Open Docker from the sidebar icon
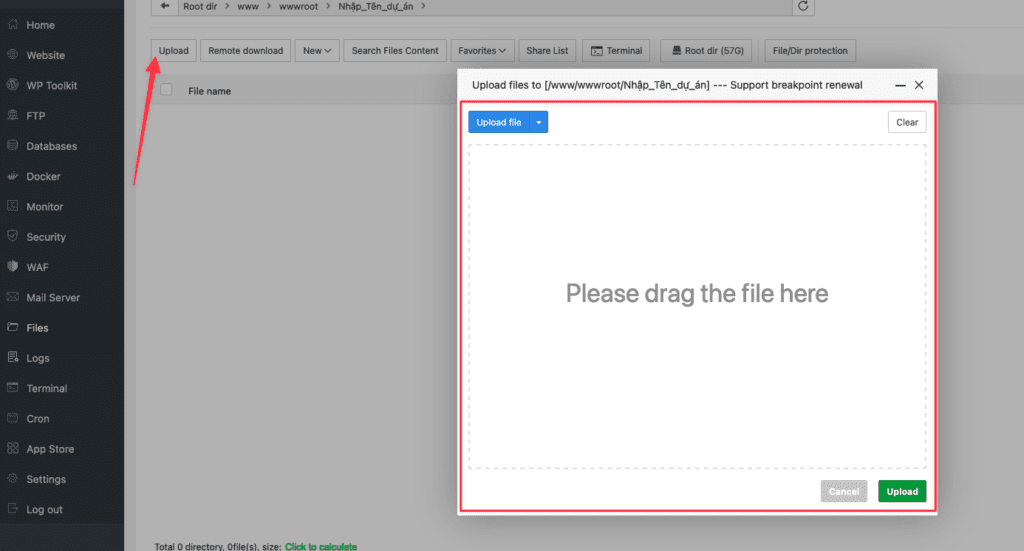The image size is (1024, 551). (12, 176)
